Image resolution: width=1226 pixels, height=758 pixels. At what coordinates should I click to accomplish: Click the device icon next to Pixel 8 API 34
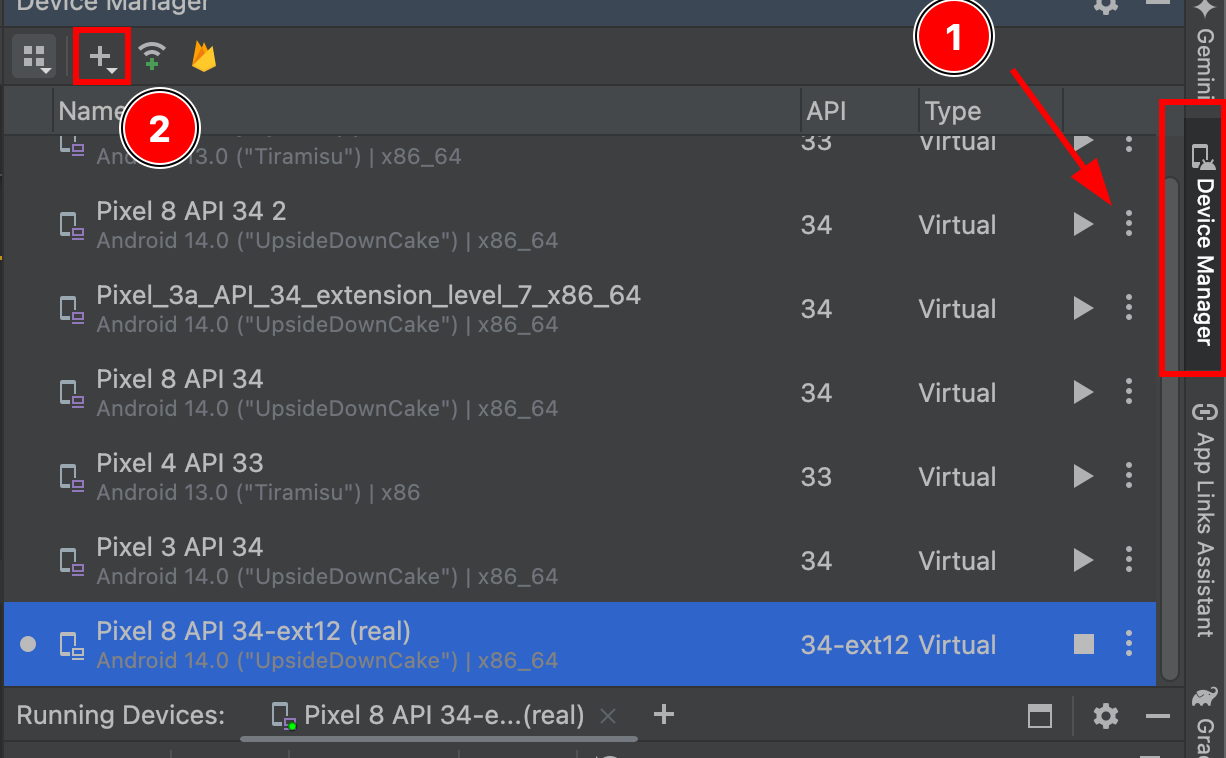[71, 393]
